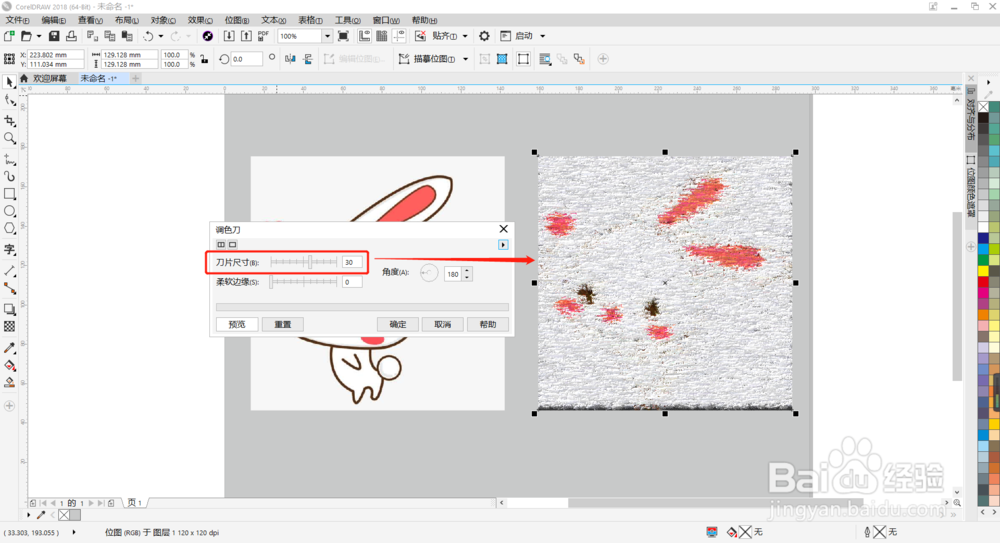
Task: Select the Pick tool in toolbox
Action: click(x=10, y=82)
